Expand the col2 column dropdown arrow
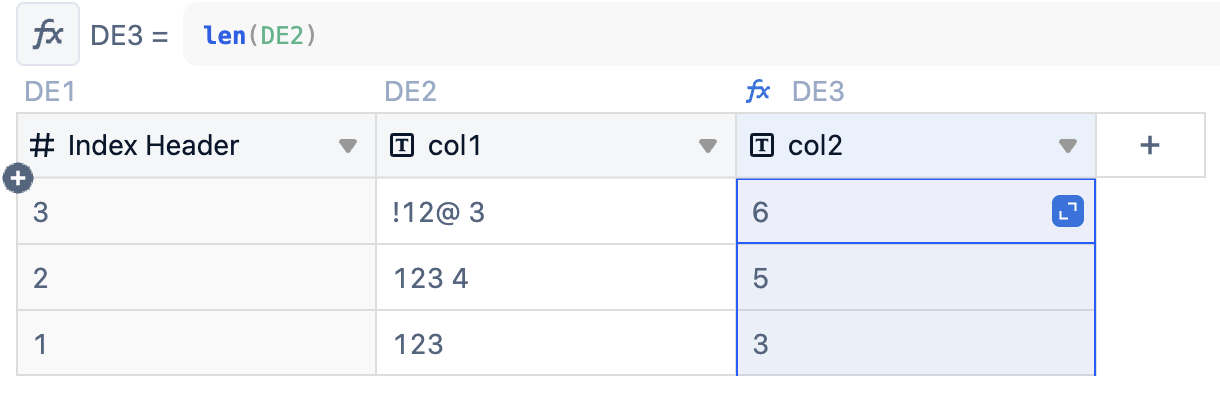Screen dimensions: 1220x394 click(1068, 146)
